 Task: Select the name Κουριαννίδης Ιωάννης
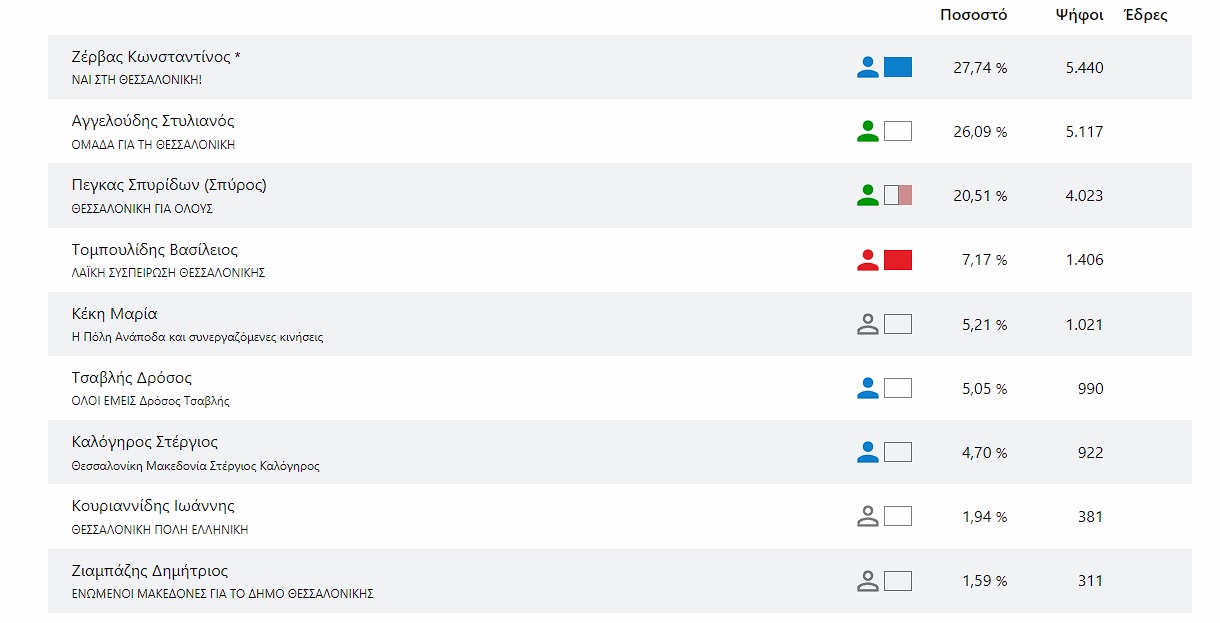[x=153, y=506]
